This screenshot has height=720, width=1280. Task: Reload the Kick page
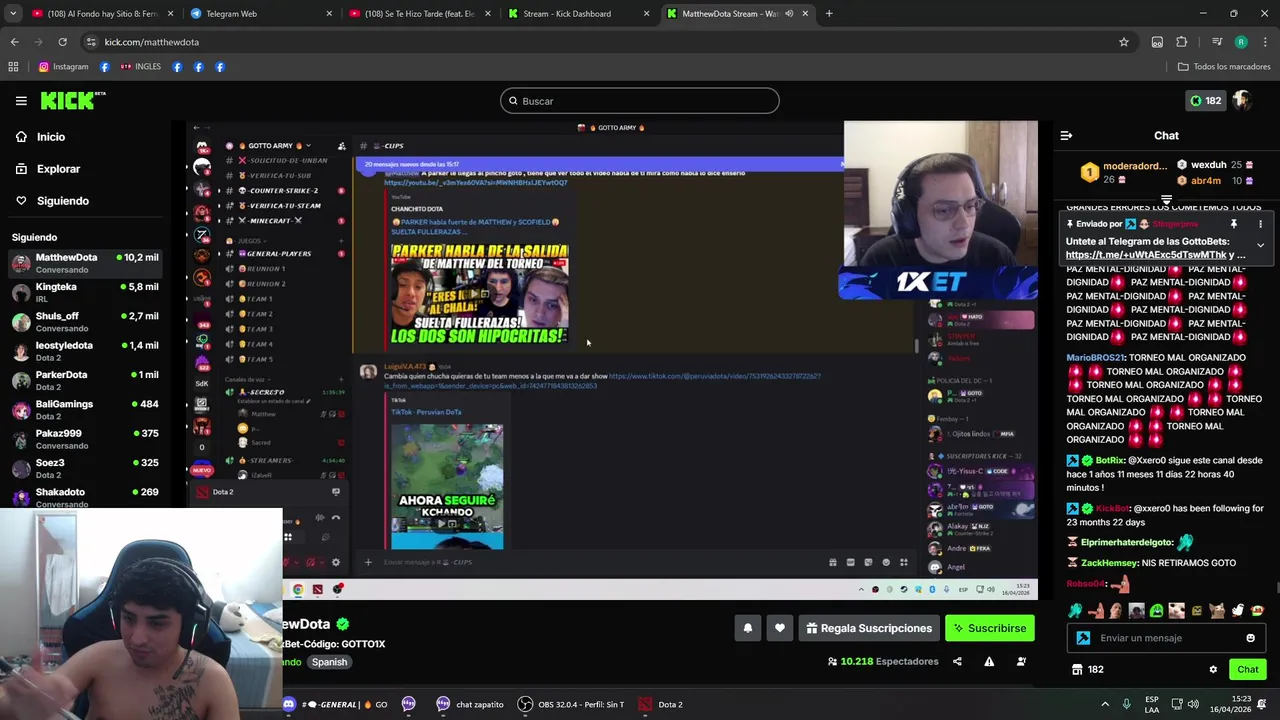pyautogui.click(x=62, y=42)
